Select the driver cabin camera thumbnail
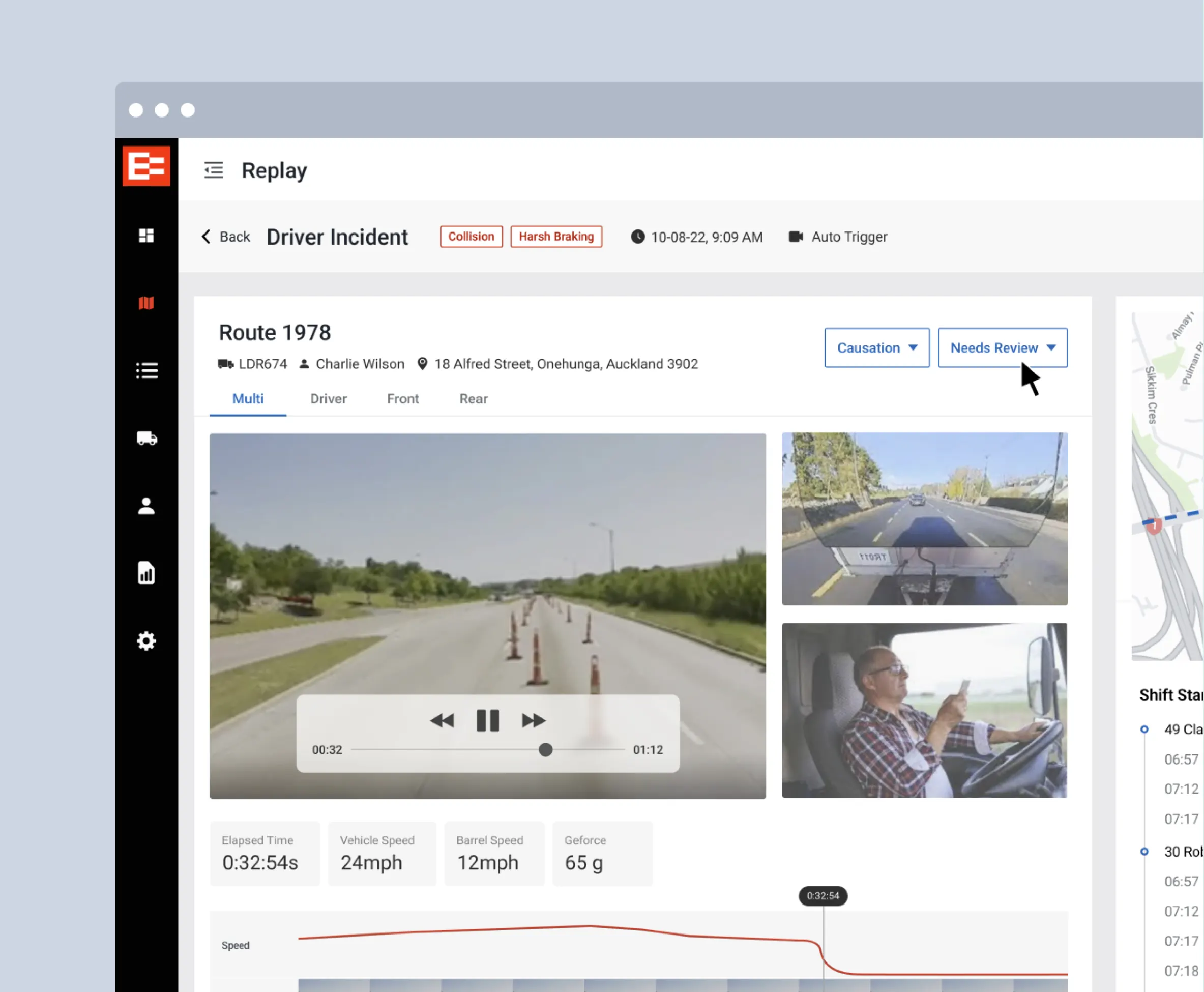 click(925, 710)
